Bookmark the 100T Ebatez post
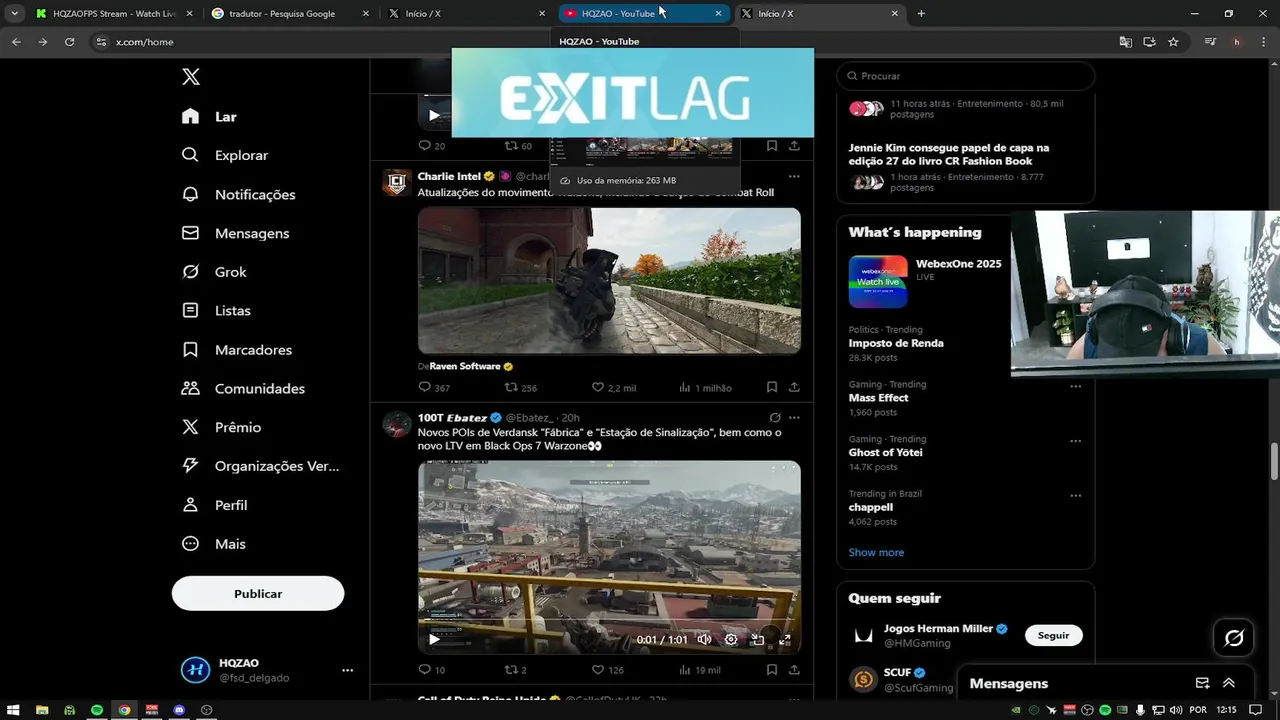1280x720 pixels. (x=772, y=669)
